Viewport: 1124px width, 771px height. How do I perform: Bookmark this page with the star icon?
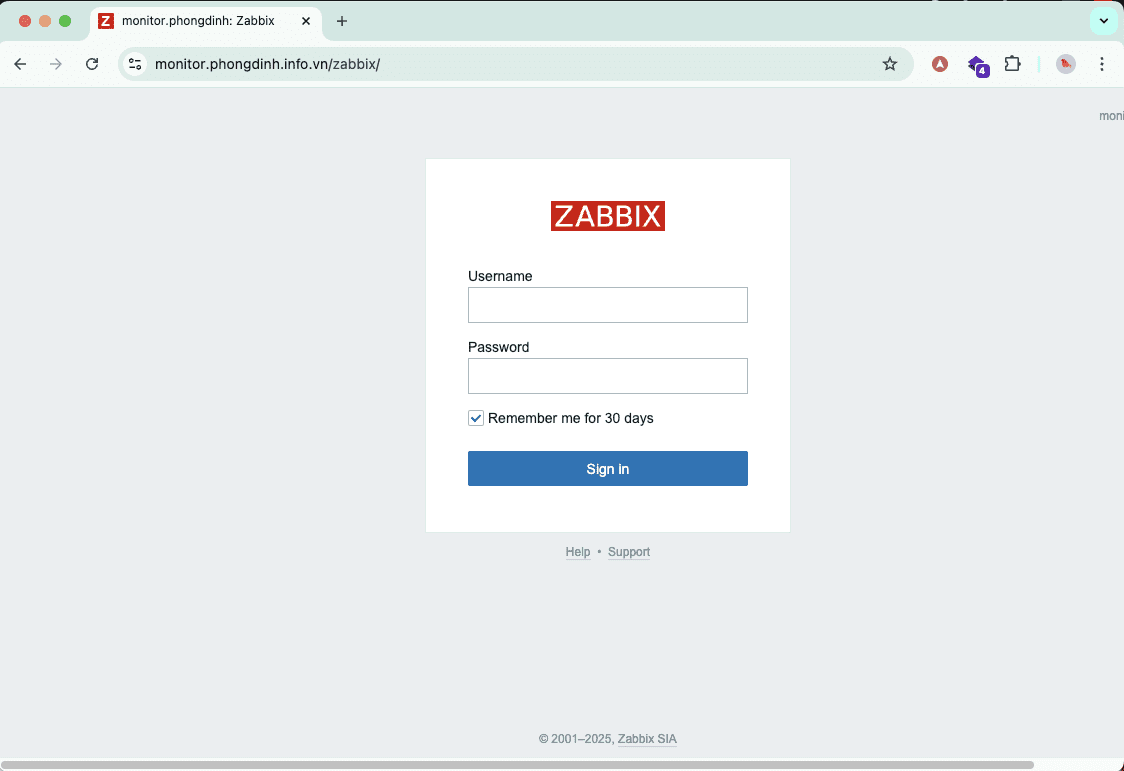pyautogui.click(x=890, y=64)
